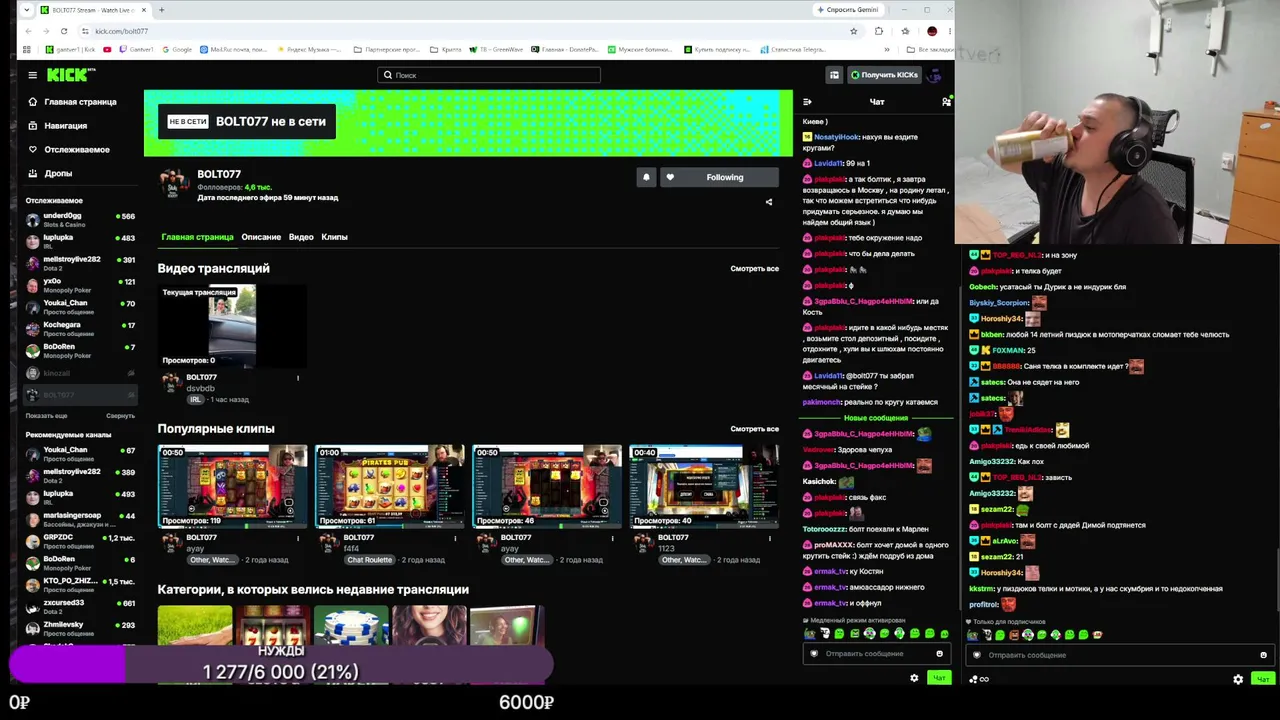View all popular clips via Смотреть все
This screenshot has height=720, width=1280.
[754, 429]
